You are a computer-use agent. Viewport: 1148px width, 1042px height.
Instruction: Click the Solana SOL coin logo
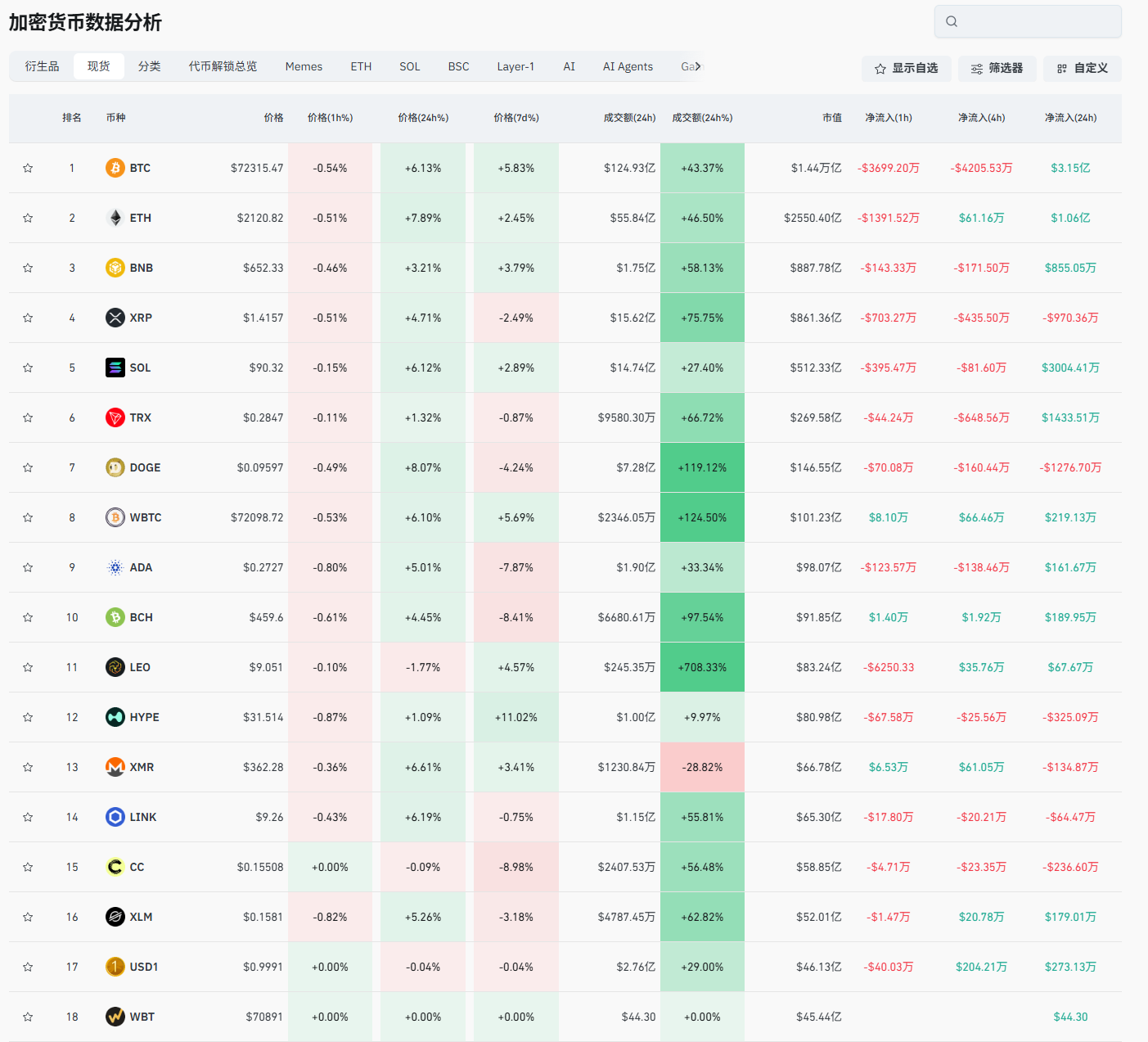[115, 368]
